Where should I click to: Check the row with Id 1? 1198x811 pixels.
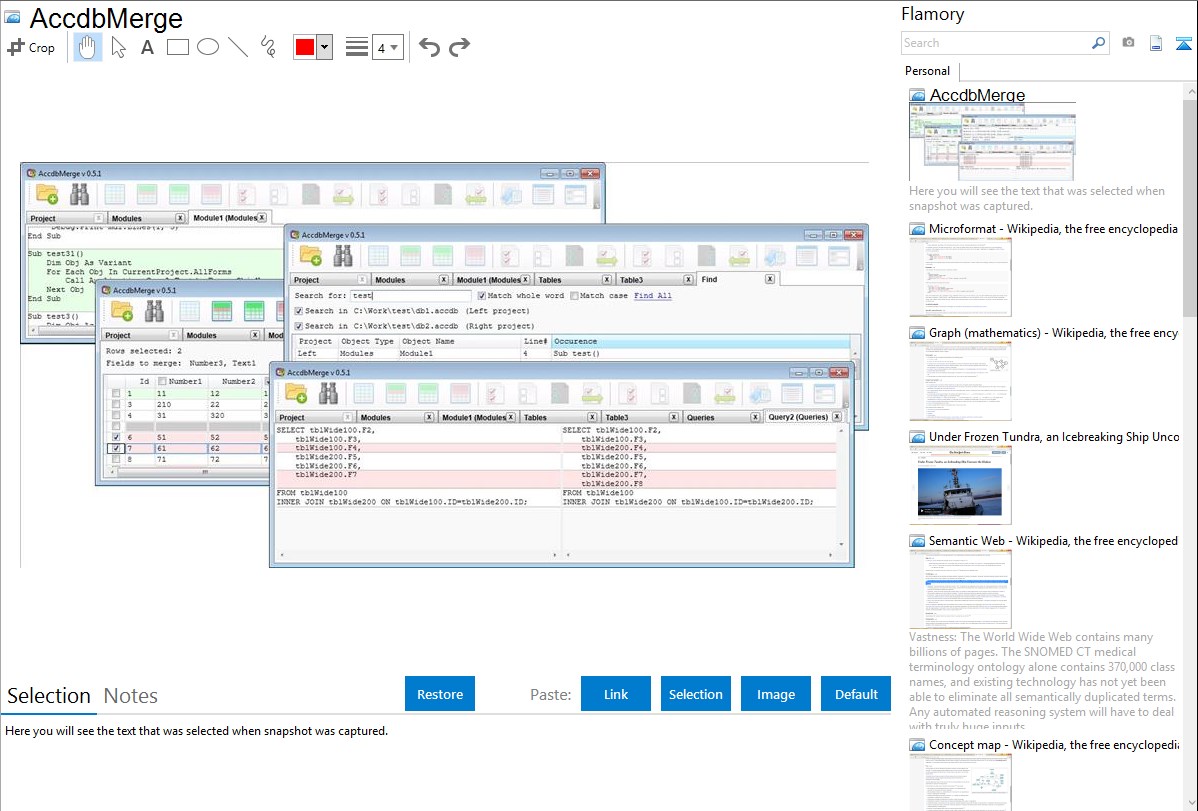coord(116,394)
